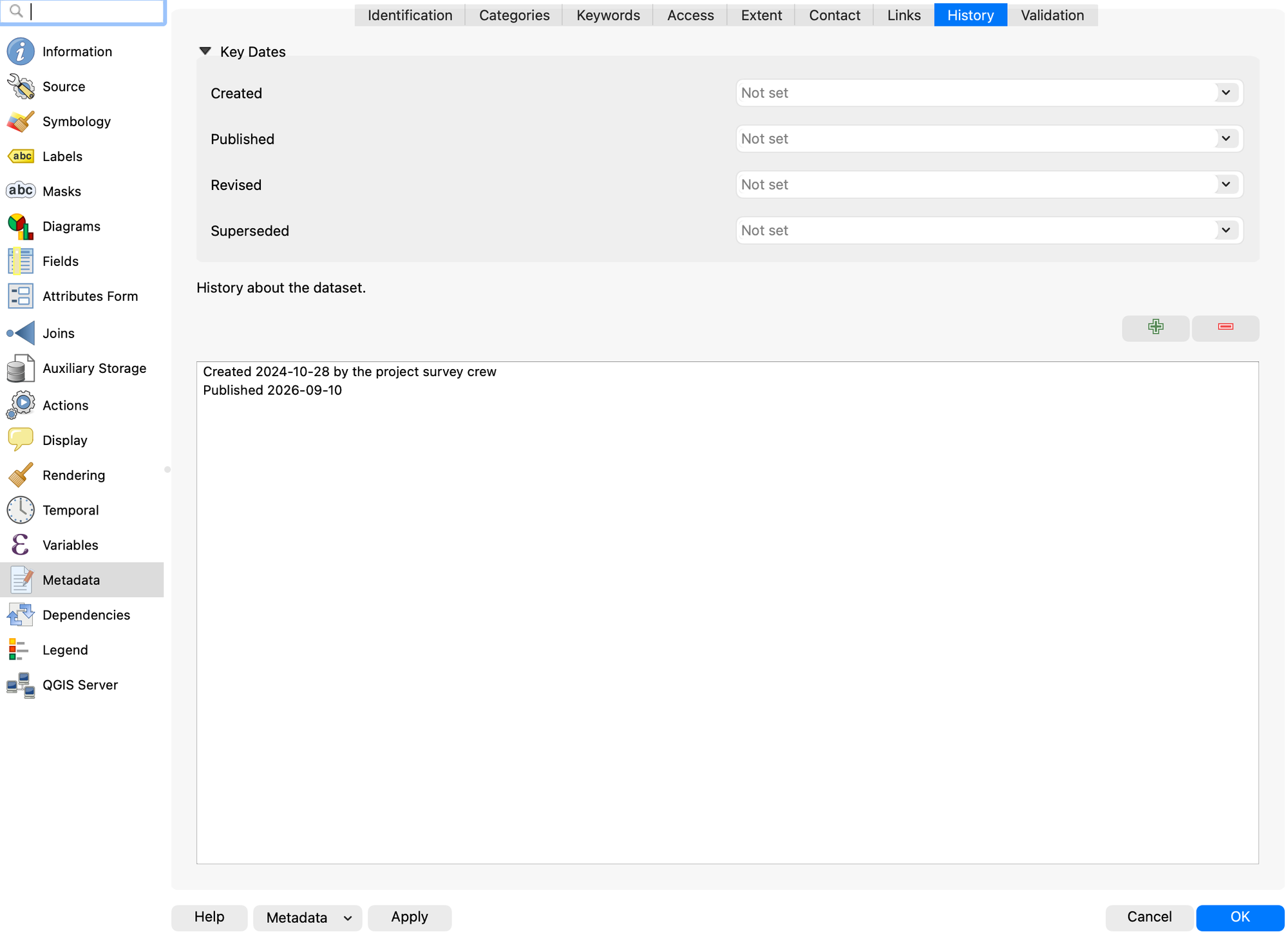
Task: Remove history entry with red minus
Action: 1226,328
